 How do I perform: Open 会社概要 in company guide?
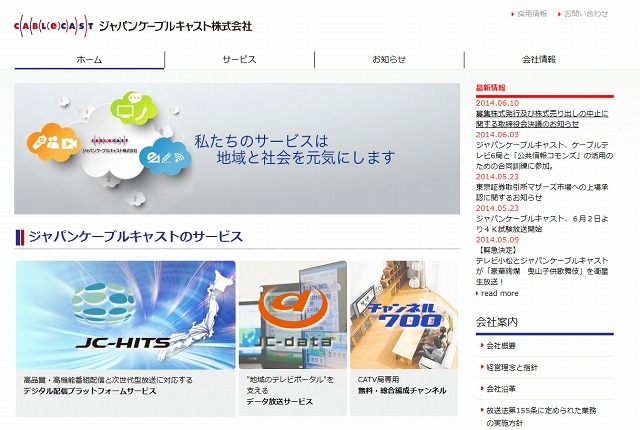501,346
